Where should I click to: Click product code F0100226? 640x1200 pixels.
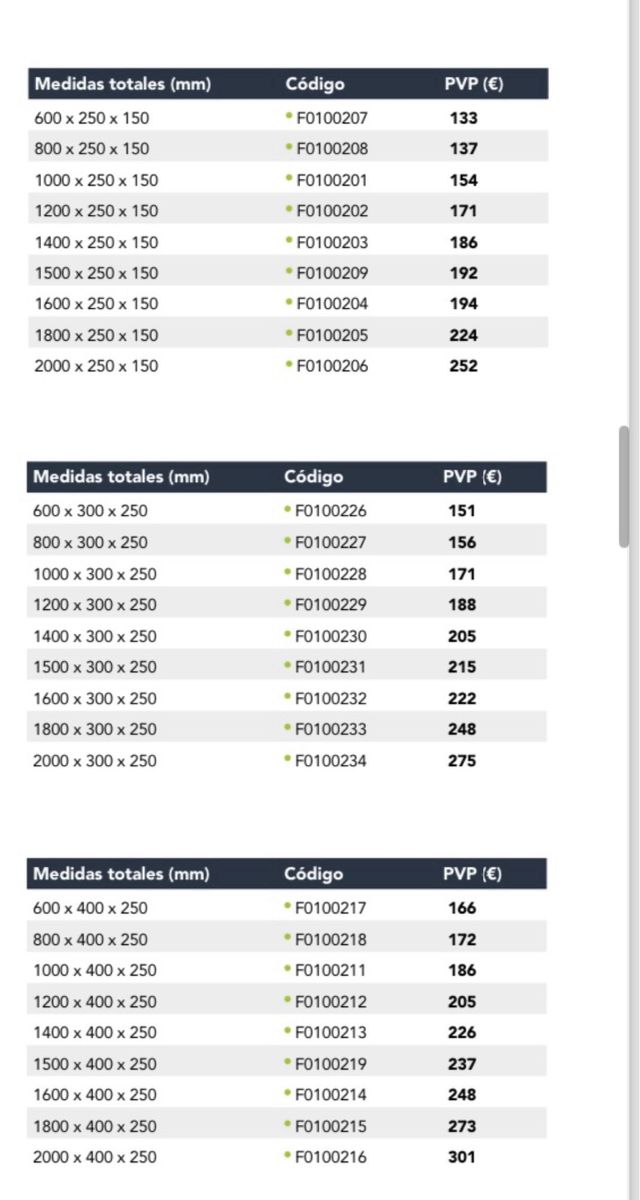pos(331,511)
